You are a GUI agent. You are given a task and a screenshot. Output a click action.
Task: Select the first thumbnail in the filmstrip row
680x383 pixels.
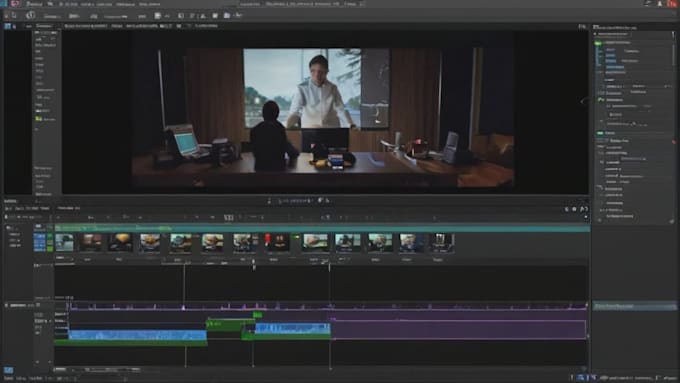[64, 242]
